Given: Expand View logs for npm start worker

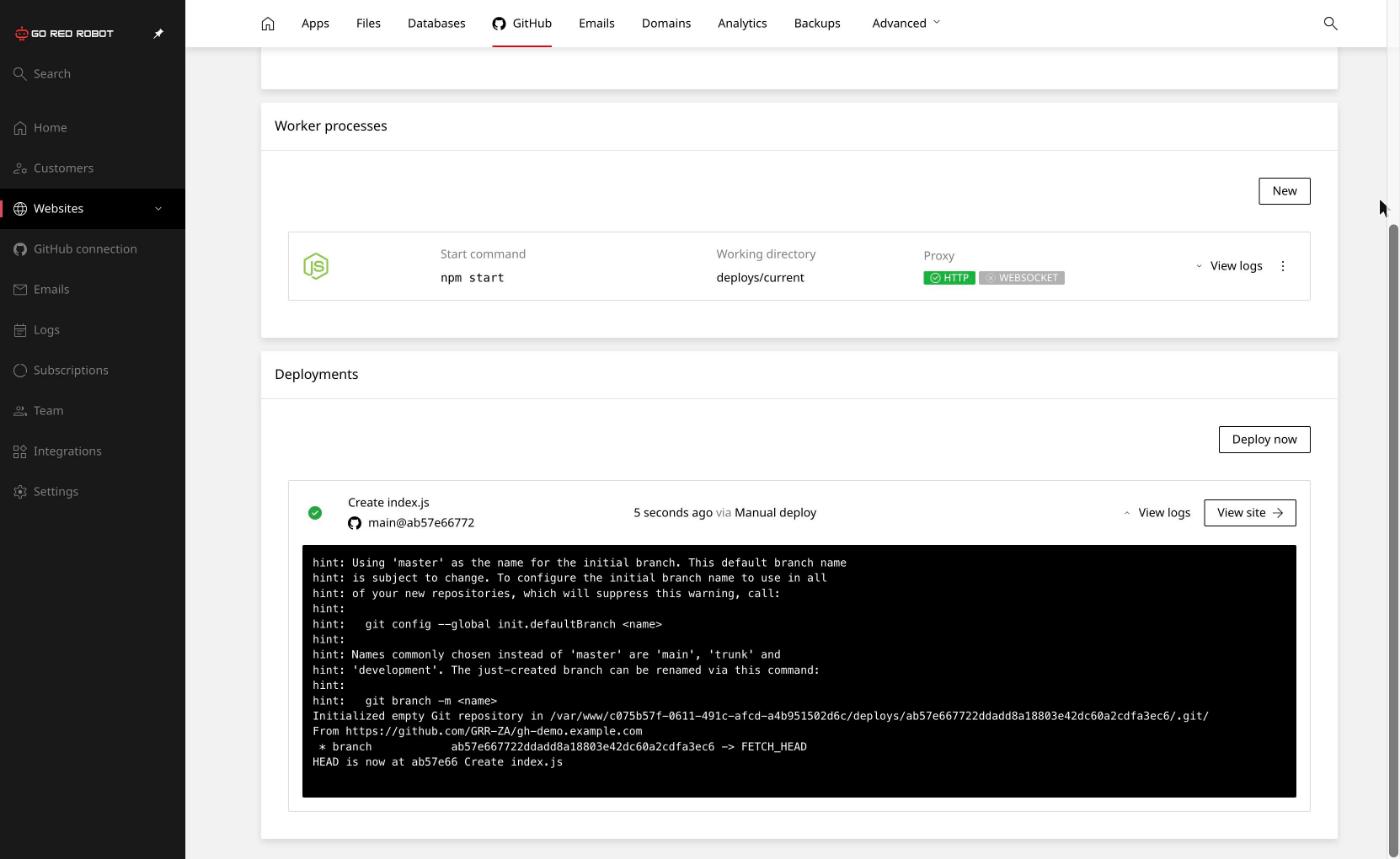Looking at the screenshot, I should tap(1229, 266).
